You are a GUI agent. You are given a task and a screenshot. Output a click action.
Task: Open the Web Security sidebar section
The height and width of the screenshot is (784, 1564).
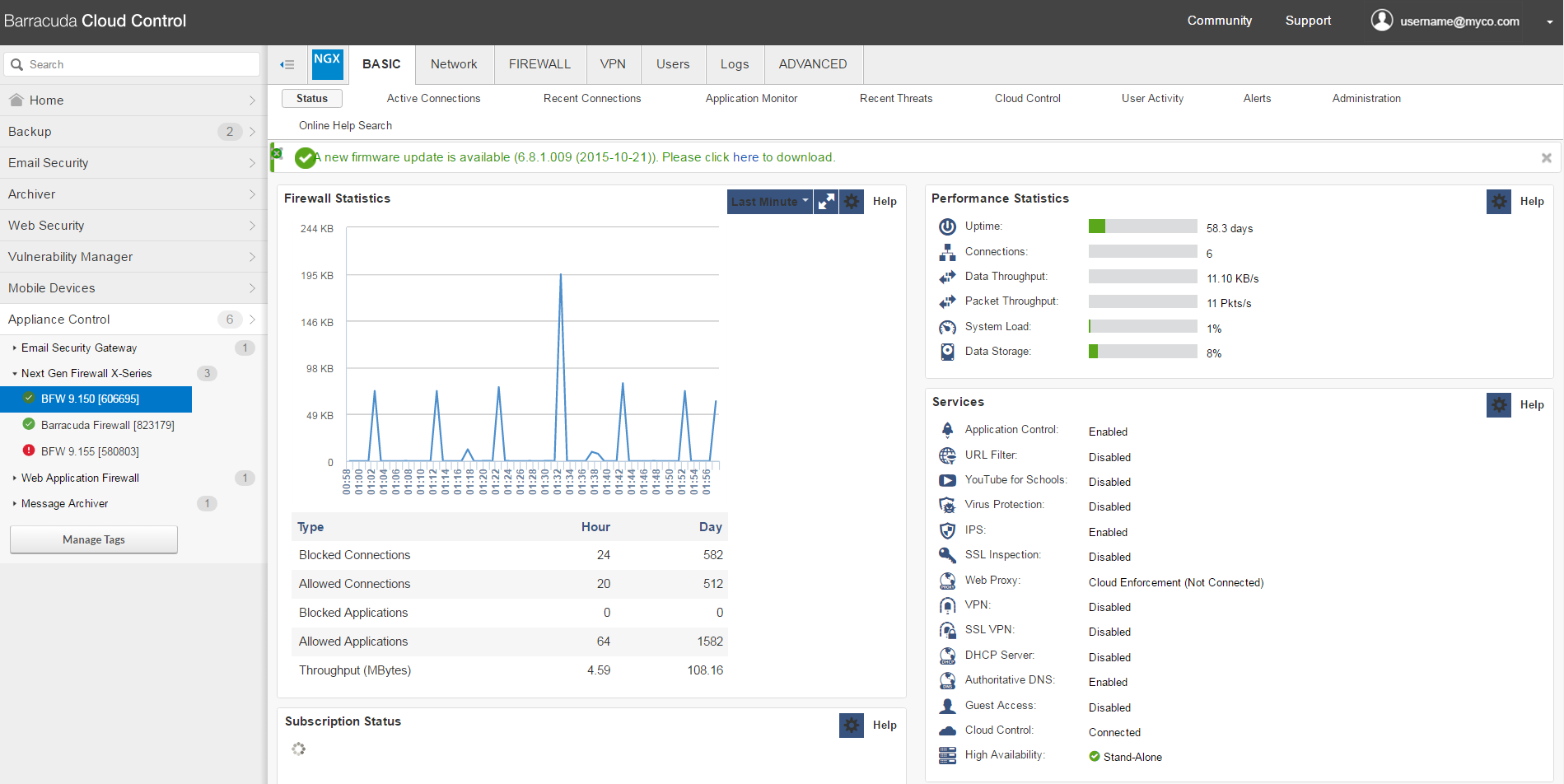133,226
